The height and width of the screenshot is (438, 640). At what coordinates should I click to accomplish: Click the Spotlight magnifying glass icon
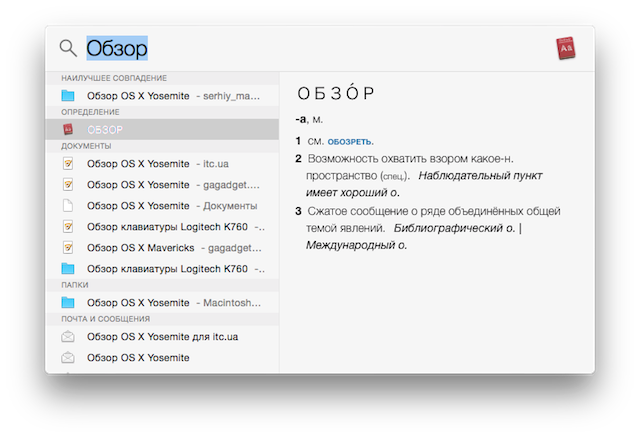(x=68, y=48)
